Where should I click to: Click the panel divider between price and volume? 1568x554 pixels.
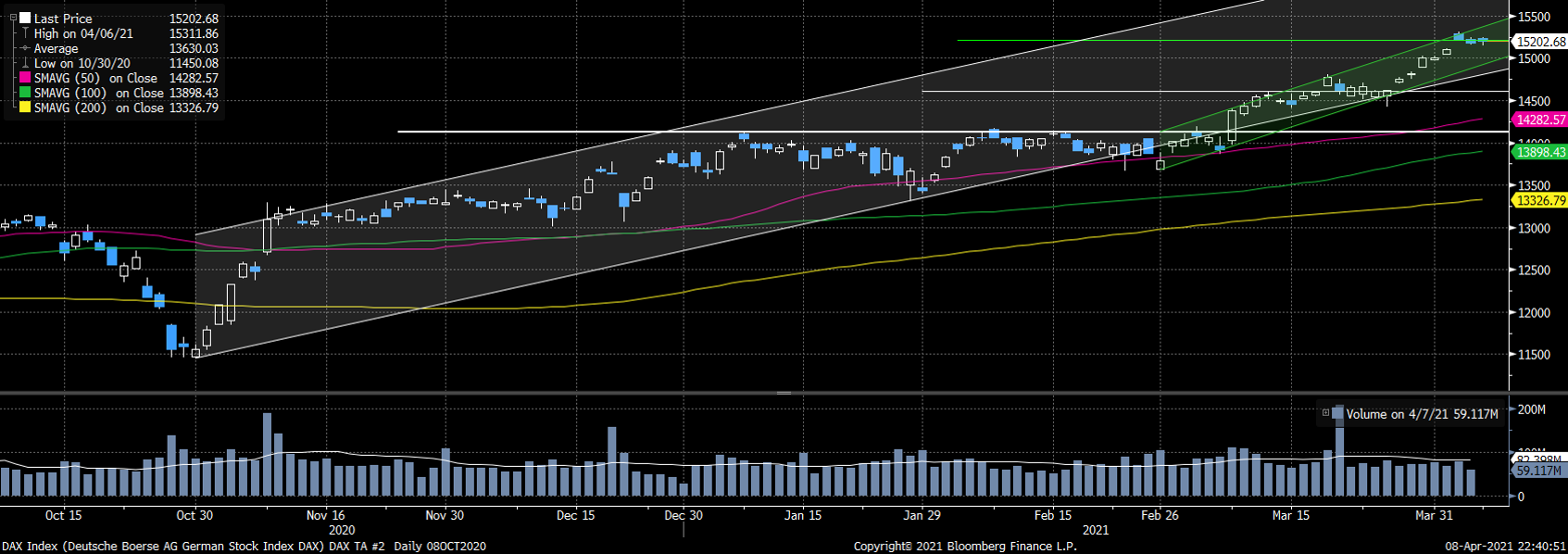point(784,393)
